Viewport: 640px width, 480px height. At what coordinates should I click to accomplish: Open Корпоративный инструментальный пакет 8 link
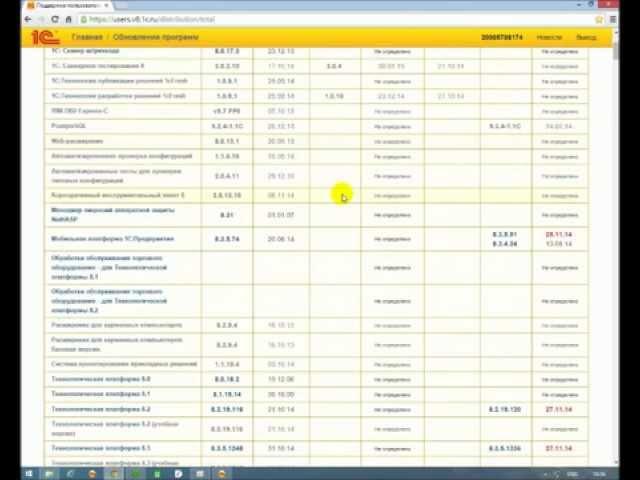tap(117, 195)
